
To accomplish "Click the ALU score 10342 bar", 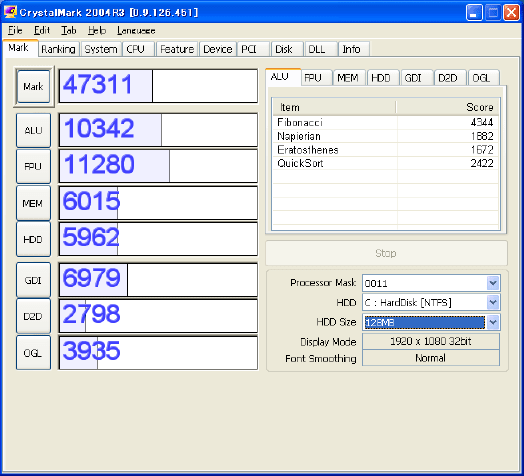I will click(158, 130).
